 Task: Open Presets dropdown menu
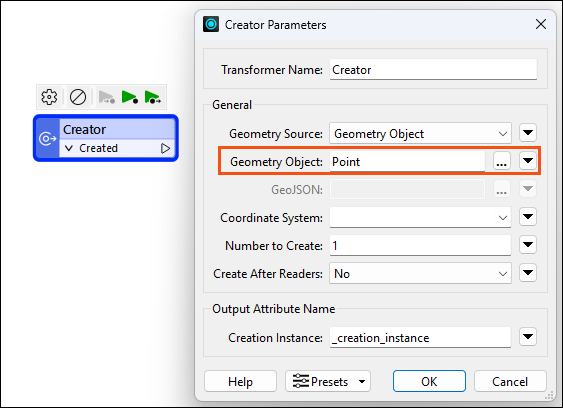328,381
